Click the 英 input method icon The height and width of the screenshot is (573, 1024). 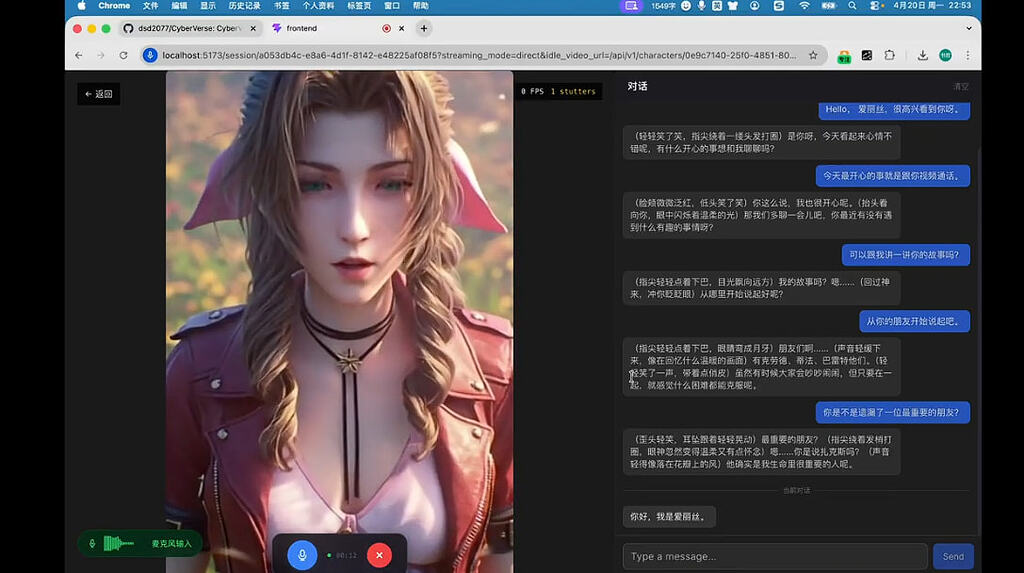(716, 6)
